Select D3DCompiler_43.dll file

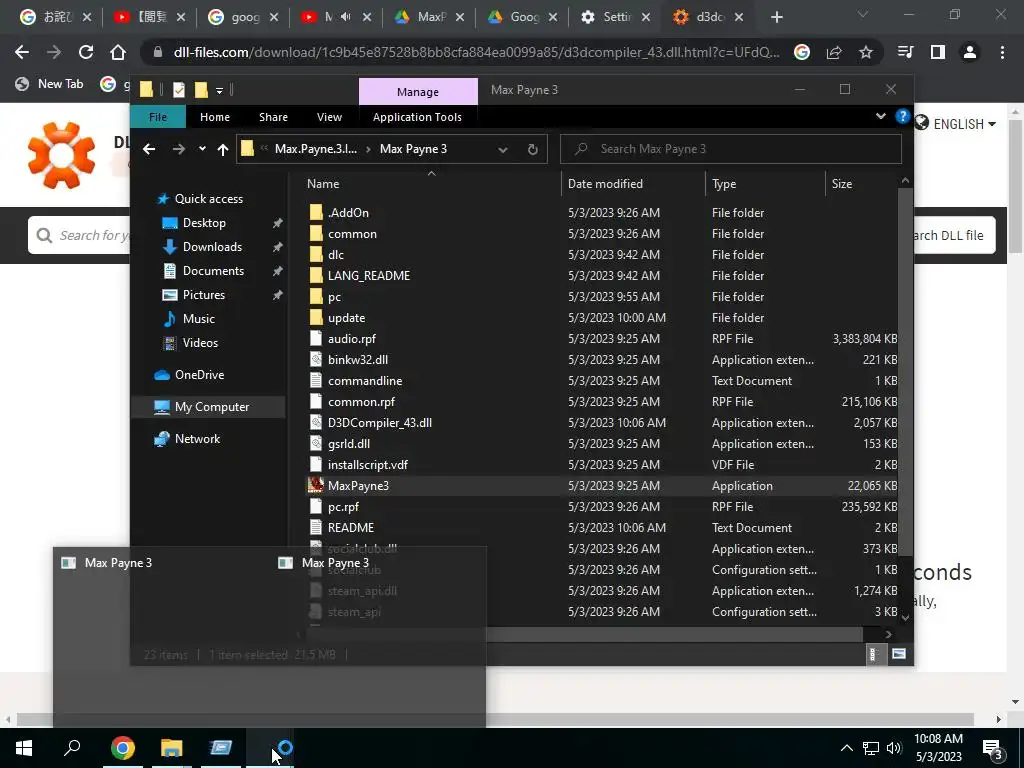click(x=379, y=423)
